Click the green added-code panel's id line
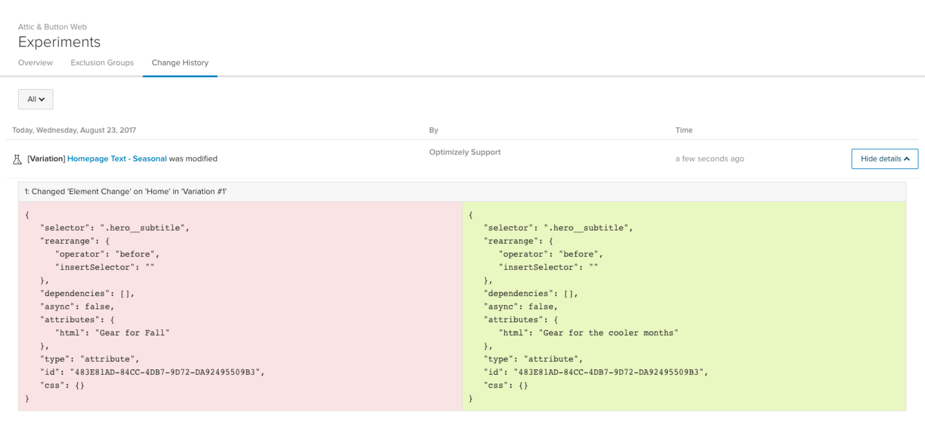 (x=596, y=372)
